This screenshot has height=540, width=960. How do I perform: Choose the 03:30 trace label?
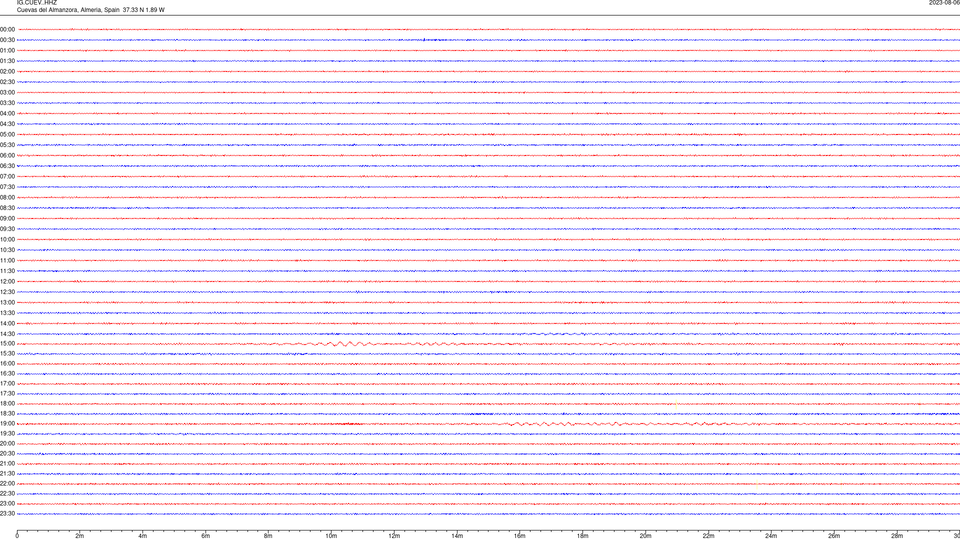(x=7, y=103)
